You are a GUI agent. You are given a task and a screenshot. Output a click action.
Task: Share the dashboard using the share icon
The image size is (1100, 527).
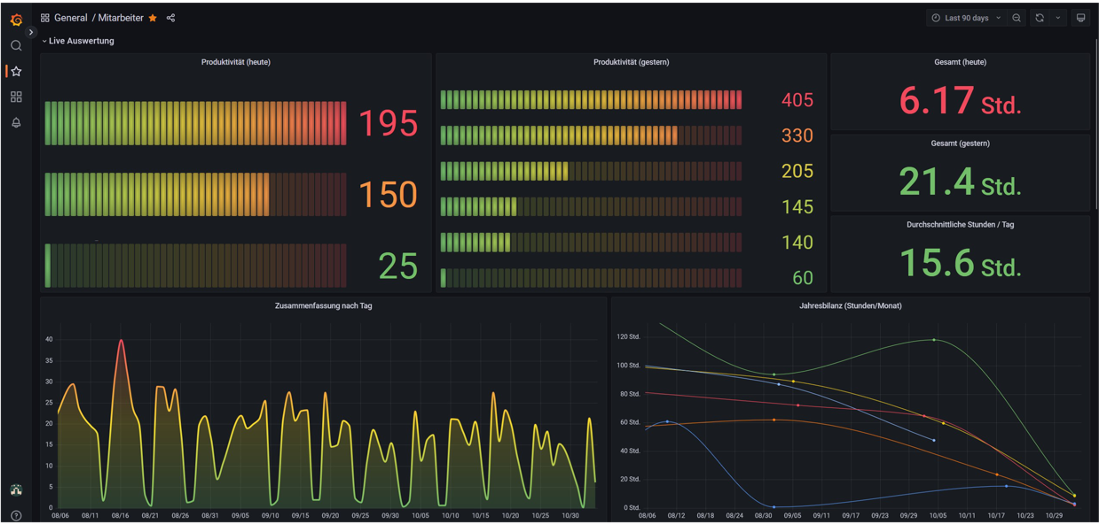coord(171,18)
